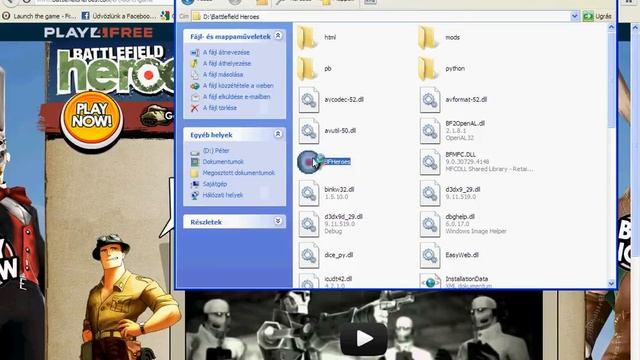
Task: Click scroll-down arrow of file list
Action: point(611,283)
